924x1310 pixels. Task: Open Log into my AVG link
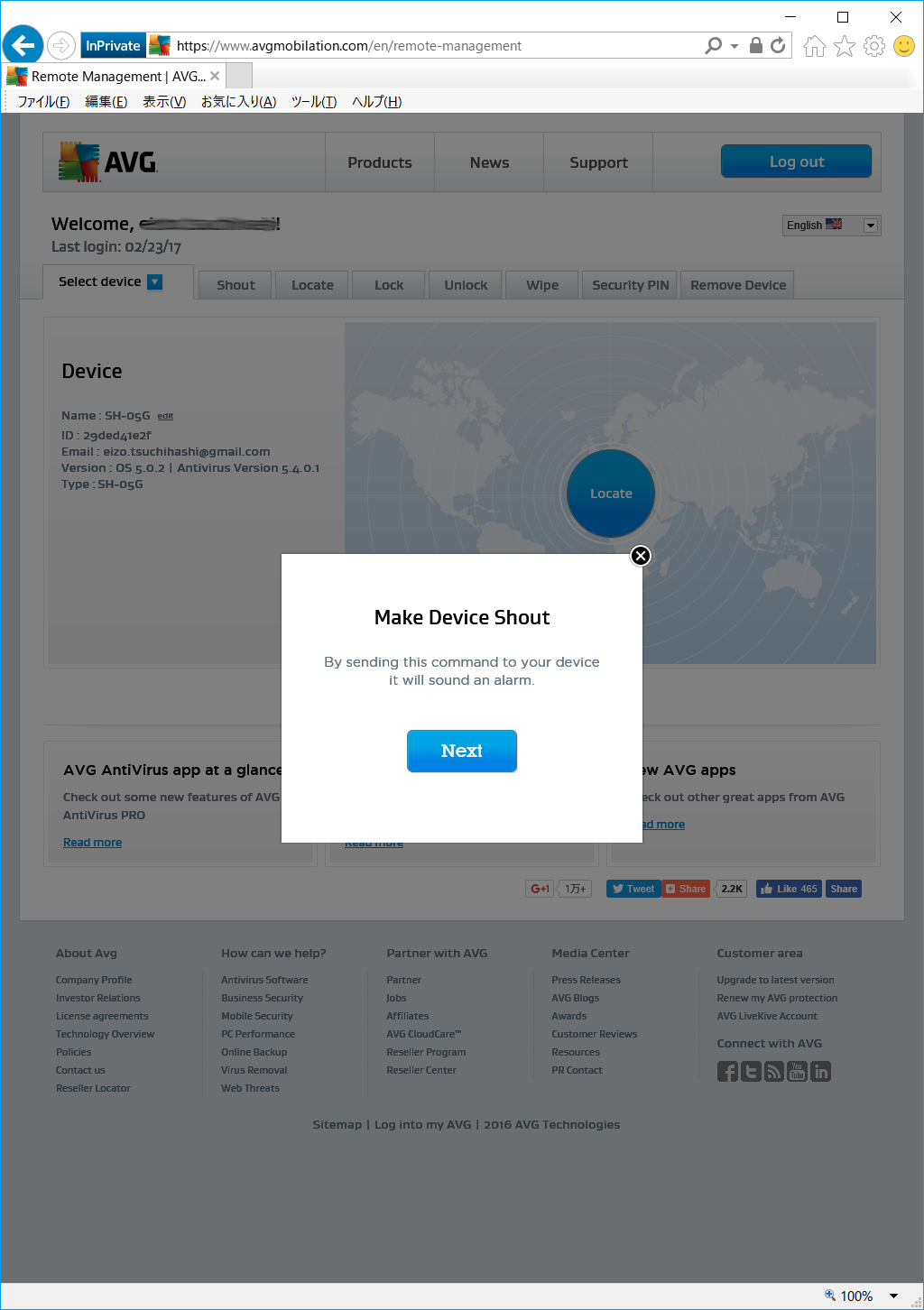(422, 1124)
